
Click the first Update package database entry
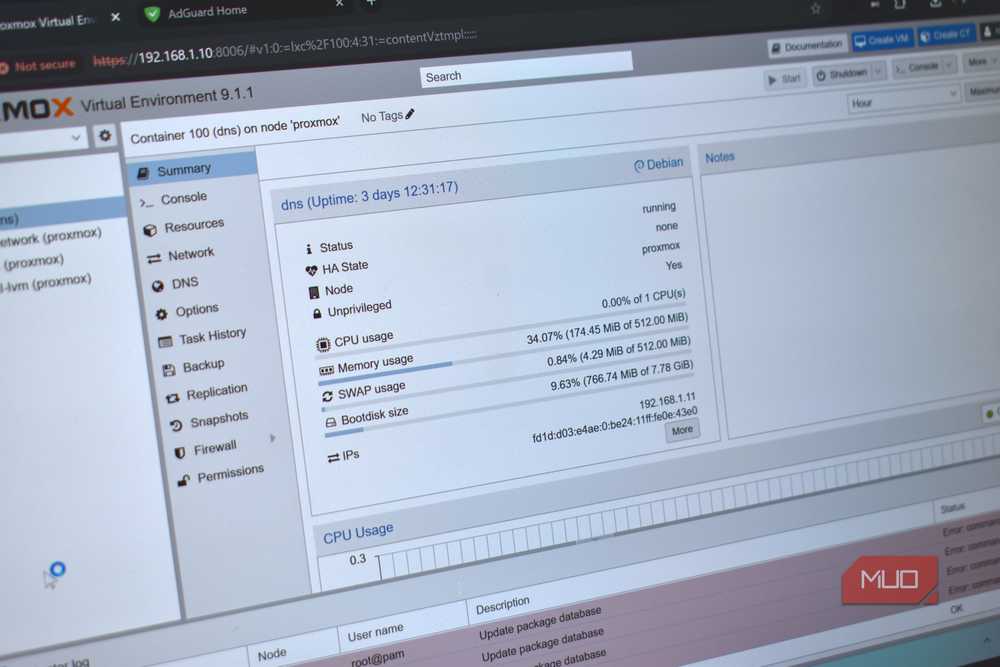(540, 623)
